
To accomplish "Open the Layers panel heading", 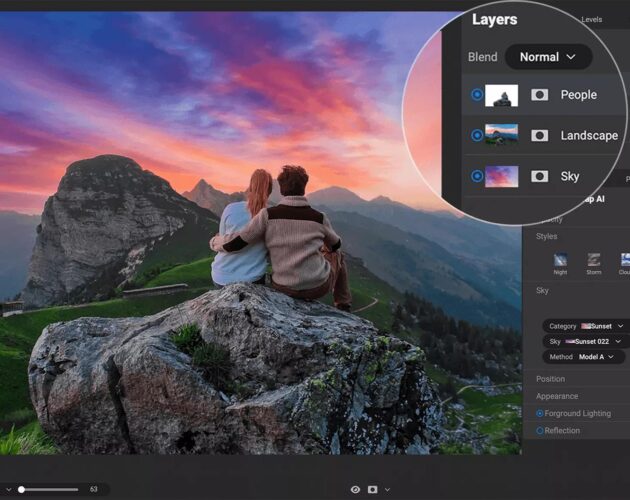I will [495, 19].
